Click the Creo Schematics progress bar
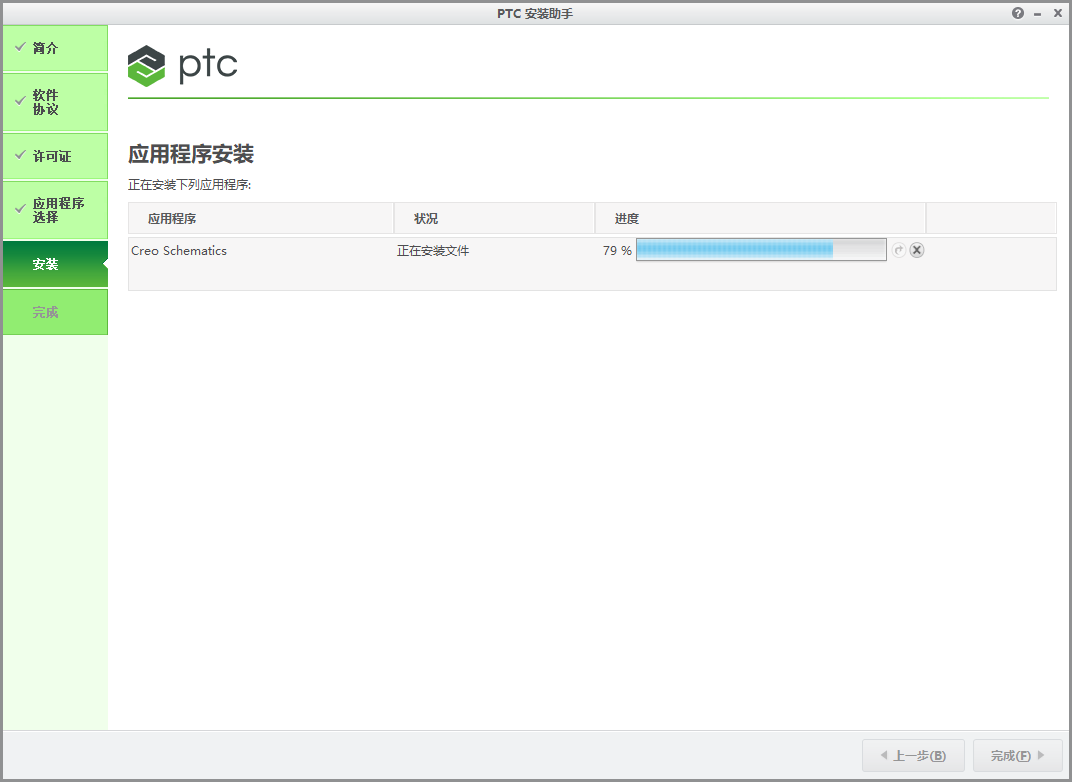 [x=761, y=250]
